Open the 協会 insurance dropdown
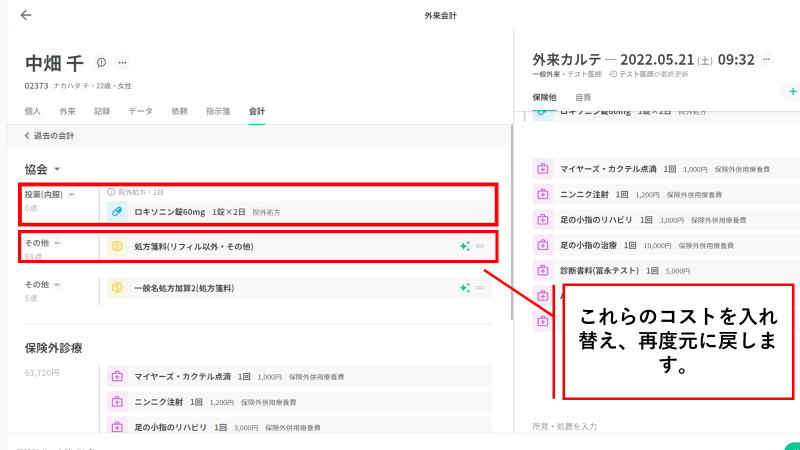The height and width of the screenshot is (450, 800). coord(42,169)
